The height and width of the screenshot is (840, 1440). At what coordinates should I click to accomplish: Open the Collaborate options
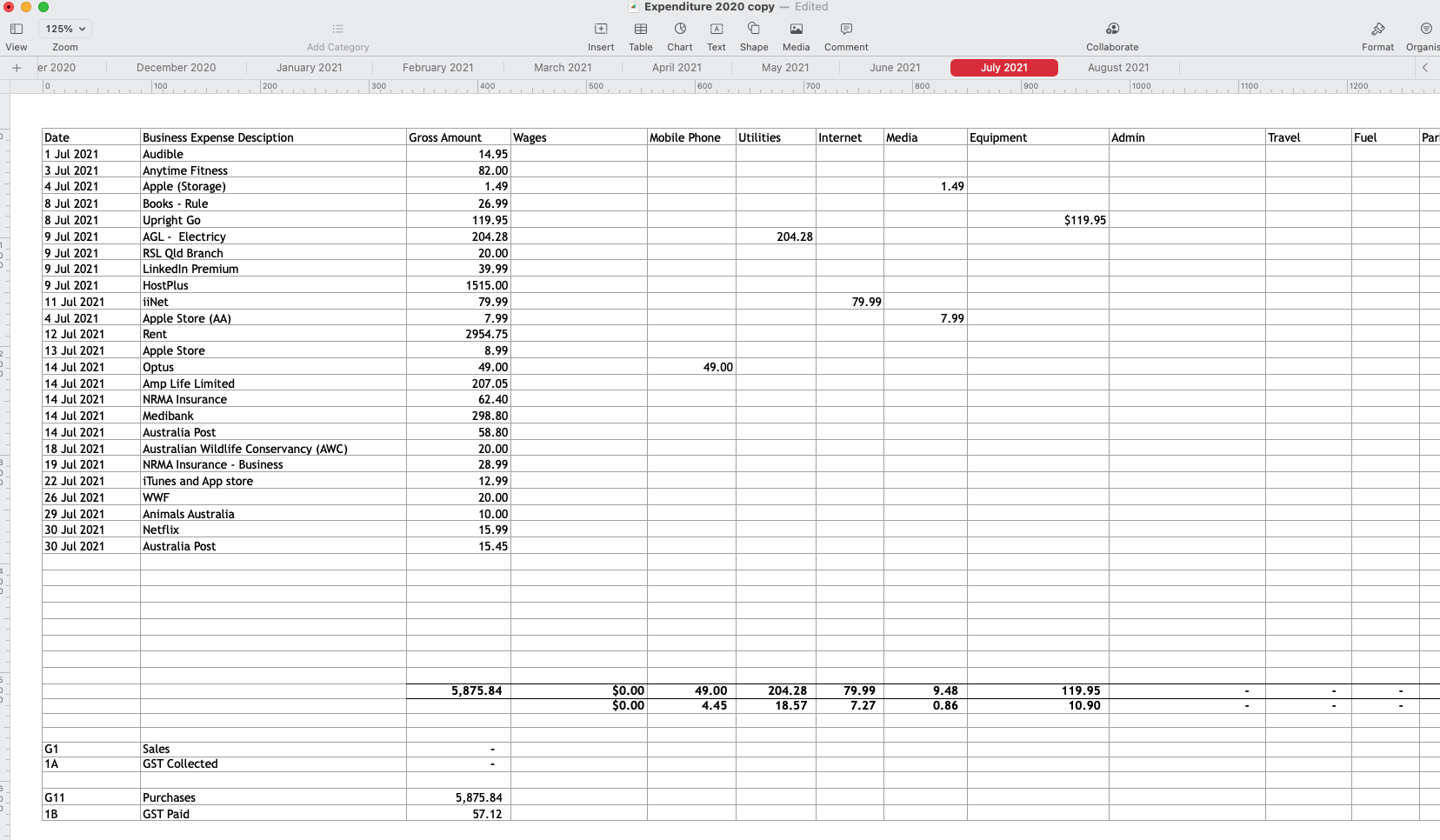pos(1112,29)
